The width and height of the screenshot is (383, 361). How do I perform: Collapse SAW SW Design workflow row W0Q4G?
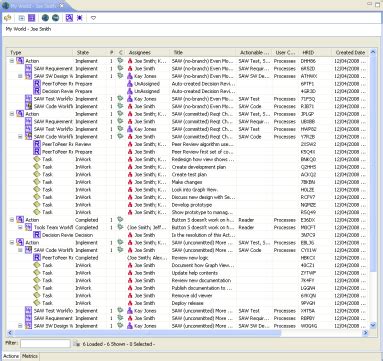point(20,326)
